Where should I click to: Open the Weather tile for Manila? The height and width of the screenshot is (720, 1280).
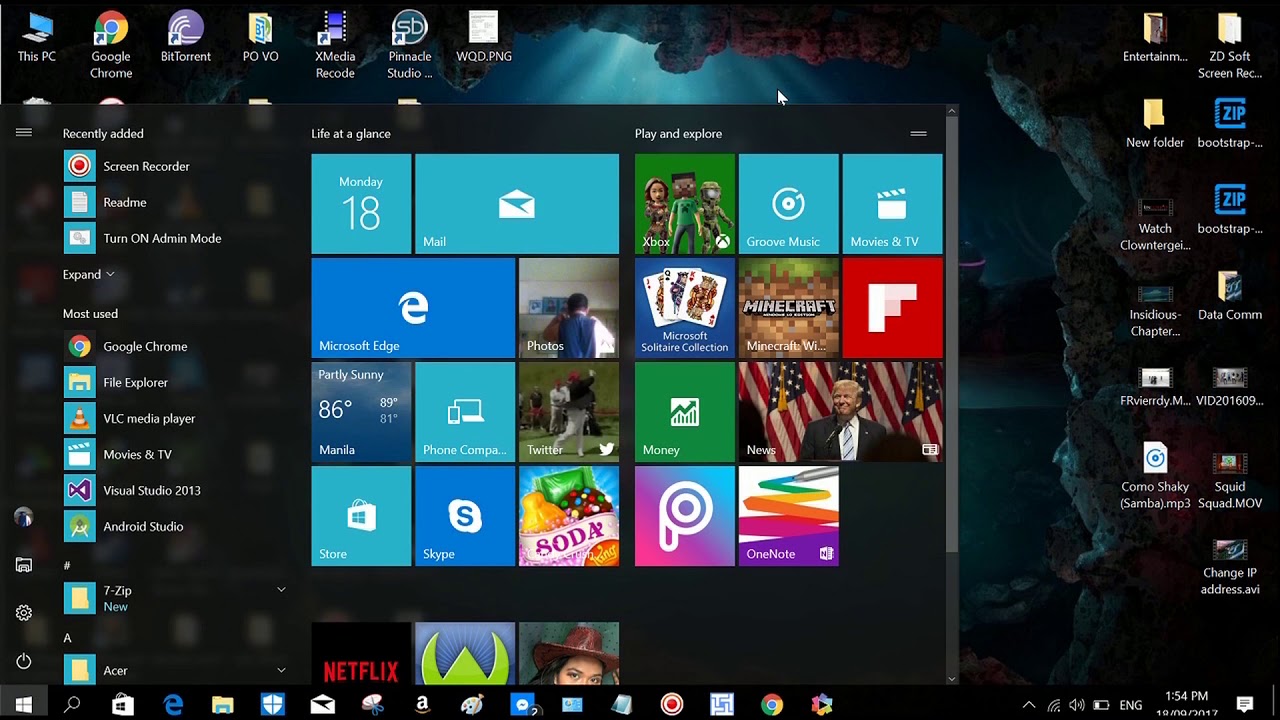tap(361, 412)
